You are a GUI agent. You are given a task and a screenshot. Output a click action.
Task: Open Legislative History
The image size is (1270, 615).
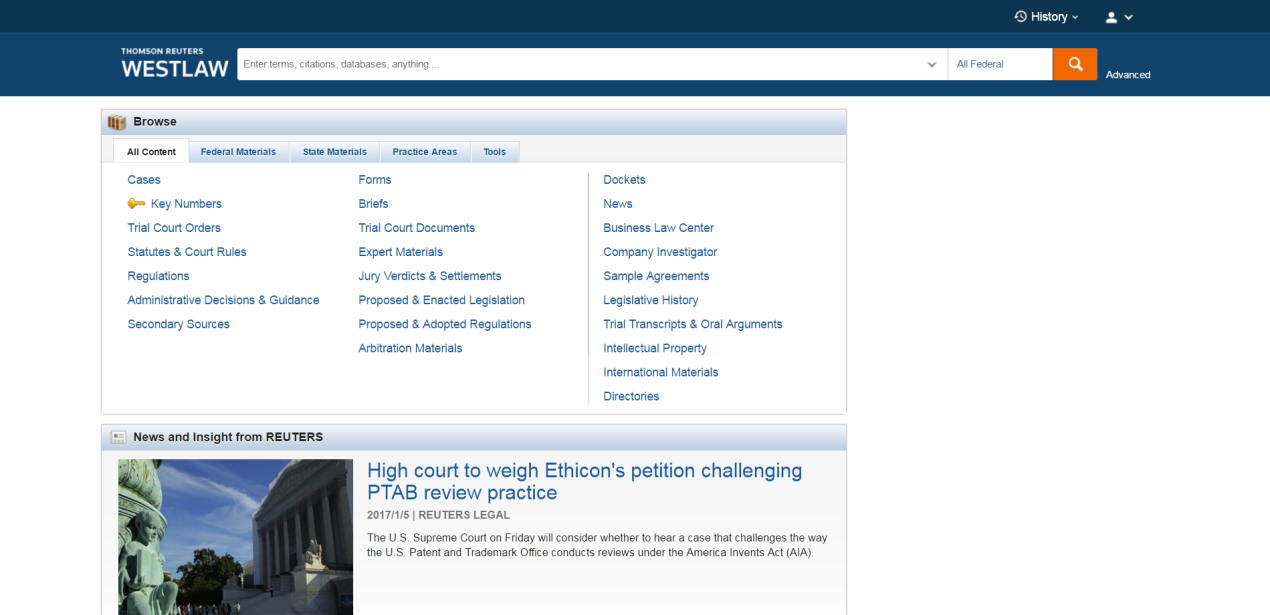click(x=651, y=300)
